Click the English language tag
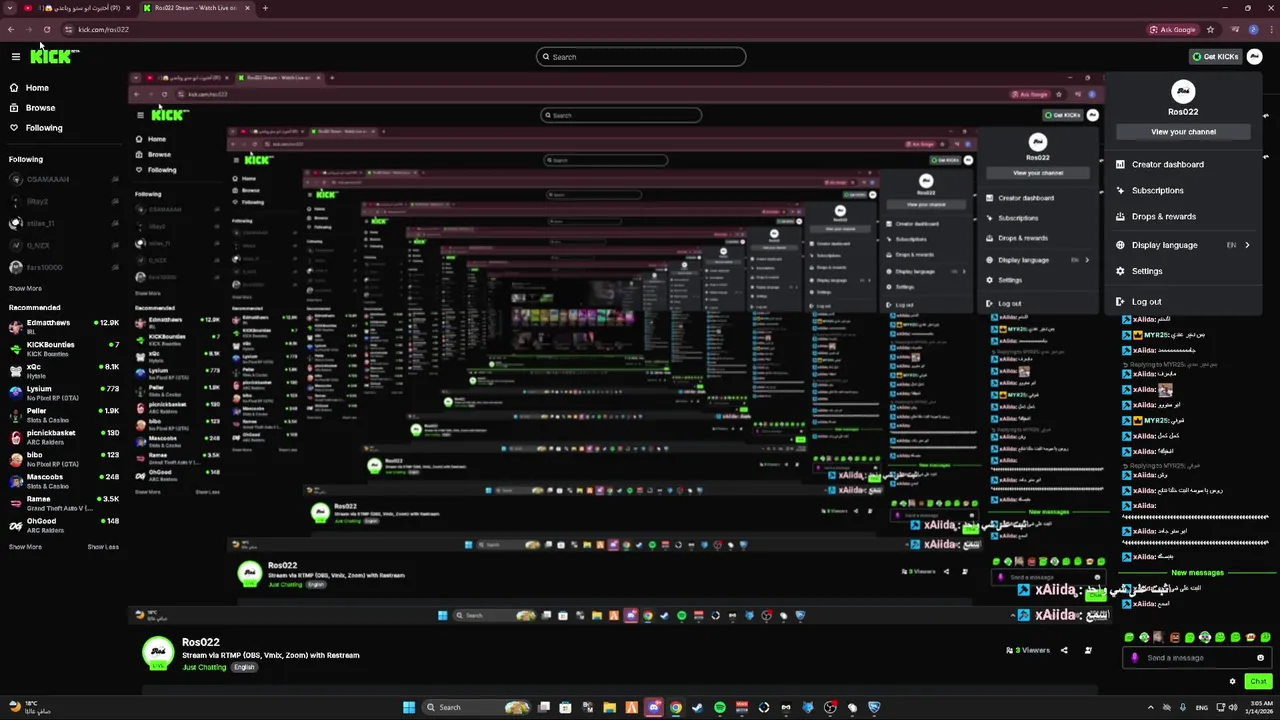The width and height of the screenshot is (1280, 720). point(244,667)
